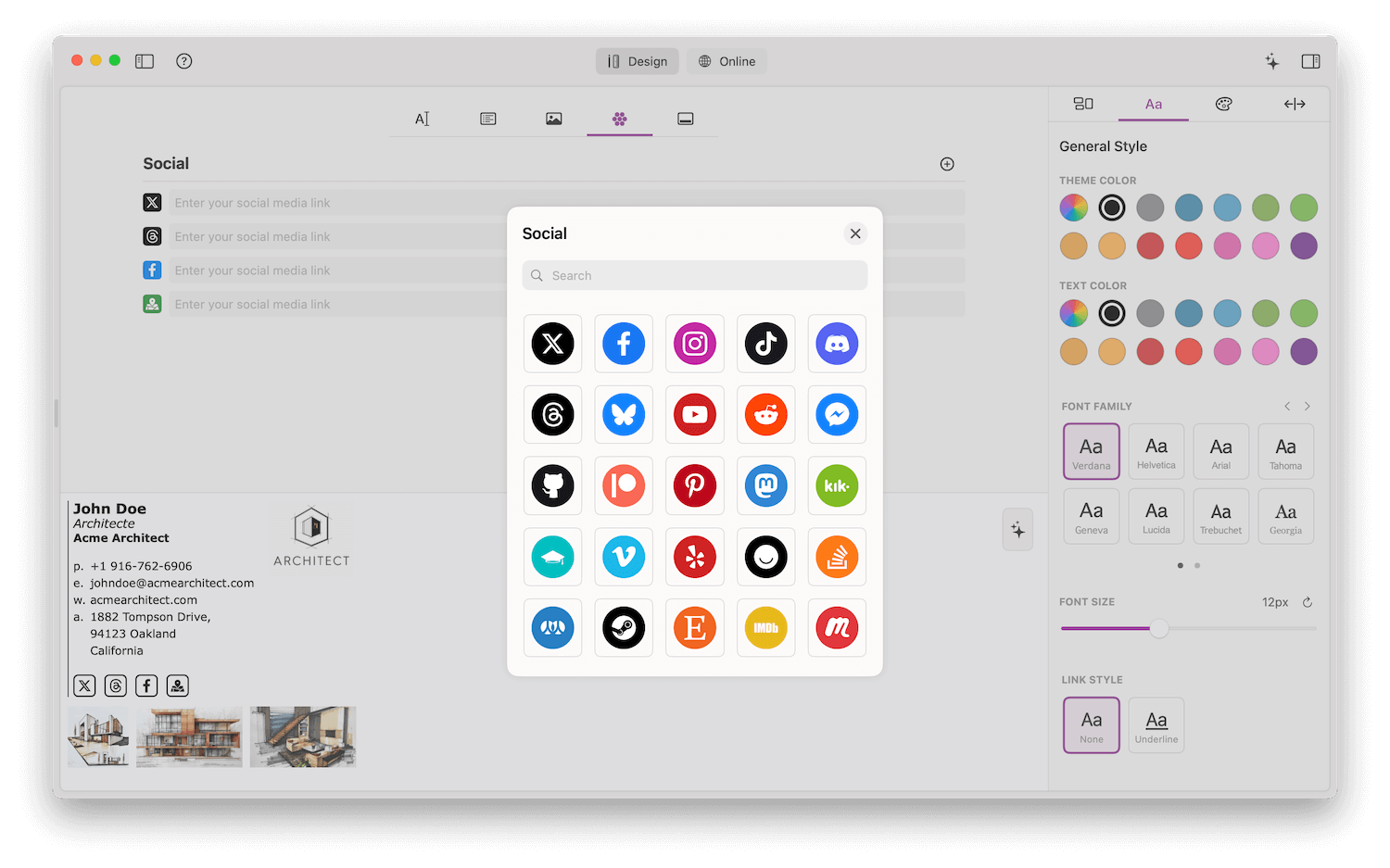Select the Yelp social icon
This screenshot has width=1390, height=868.
pyautogui.click(x=695, y=557)
